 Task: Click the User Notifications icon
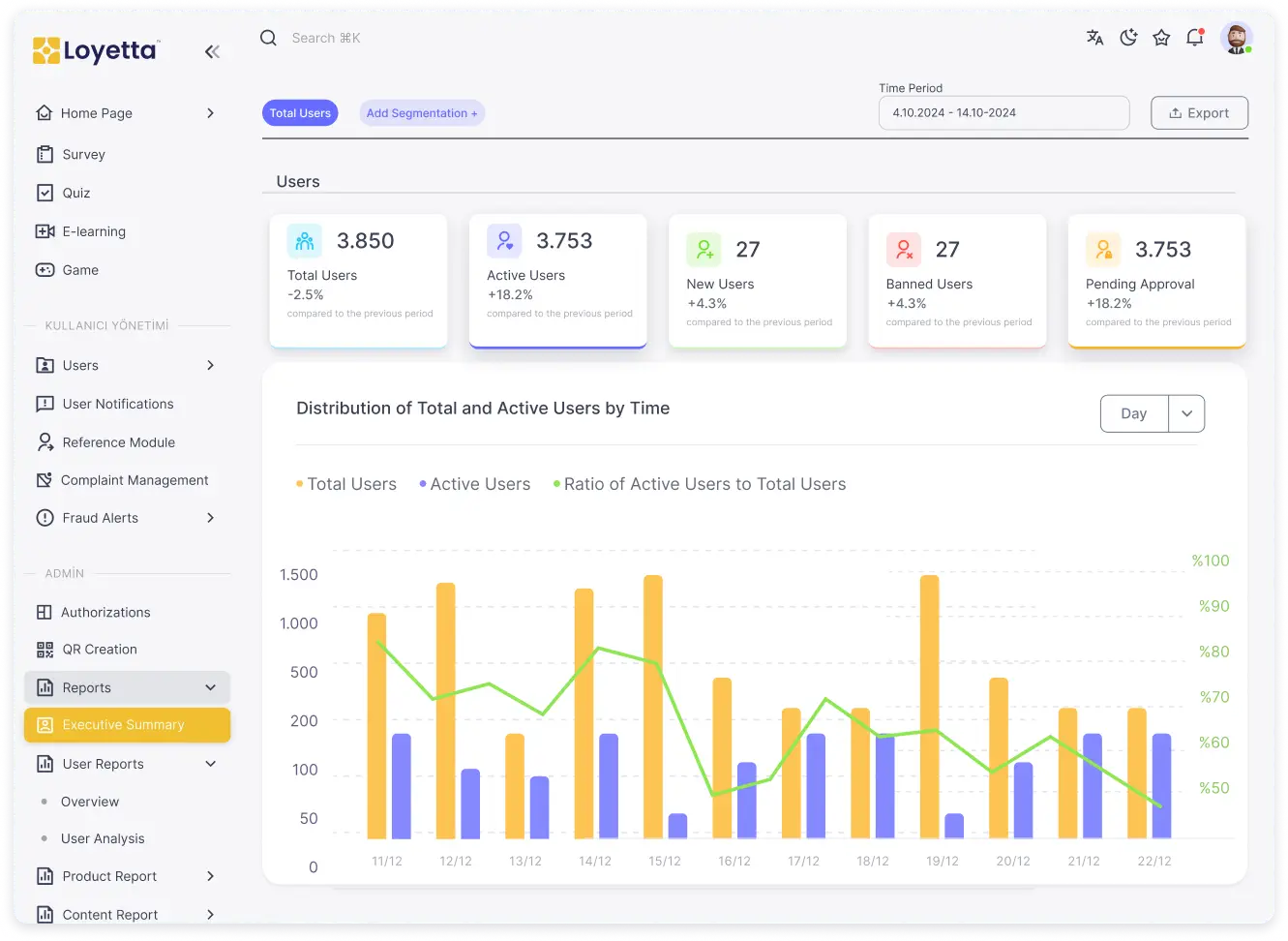pos(45,404)
